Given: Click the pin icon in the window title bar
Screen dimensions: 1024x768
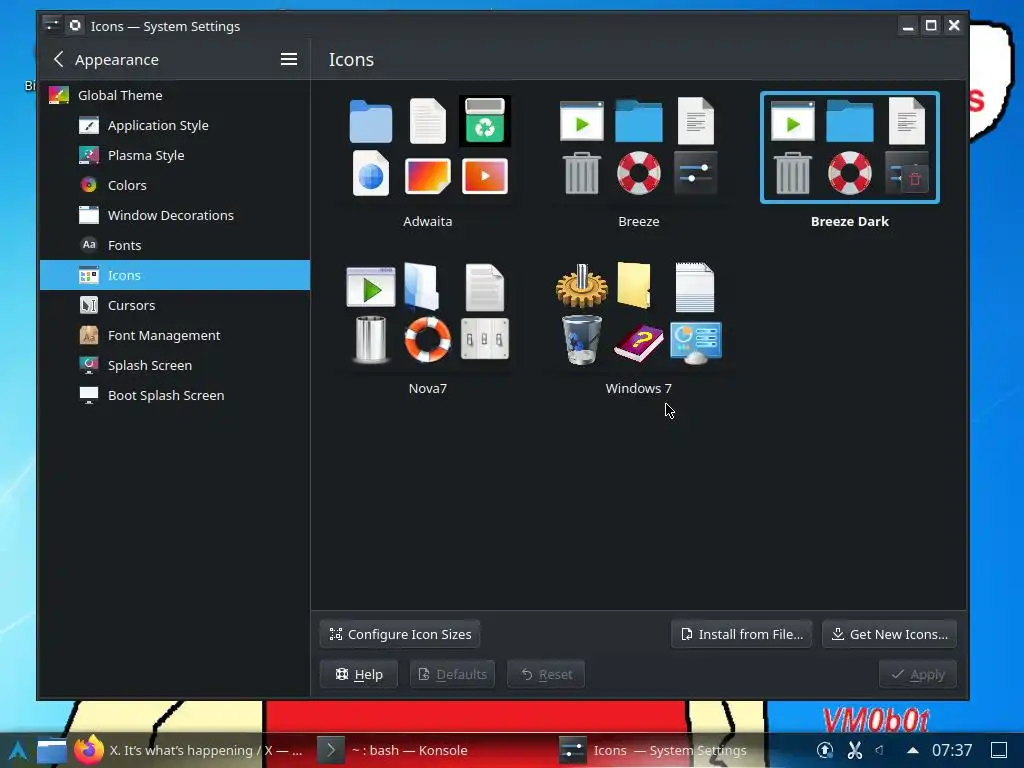Looking at the screenshot, I should (76, 25).
